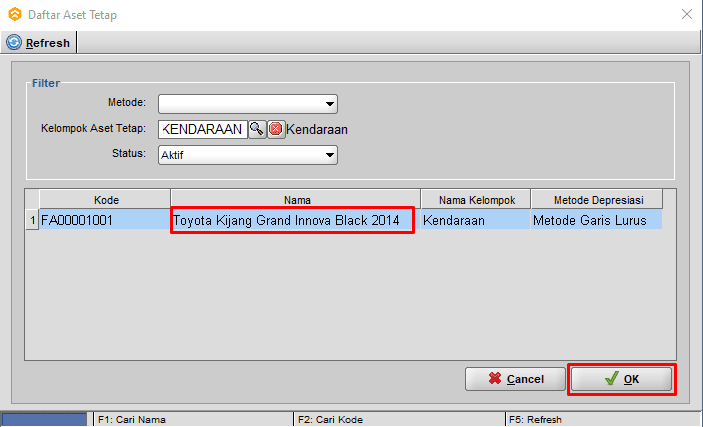Sort by the Kode column header
Screen dimensions: 703x427
pos(105,199)
